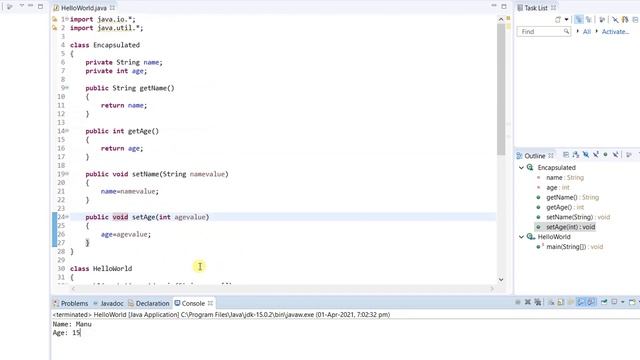Viewport: 640px width, 360px height.
Task: Switch to the Problems tab
Action: tap(71, 303)
